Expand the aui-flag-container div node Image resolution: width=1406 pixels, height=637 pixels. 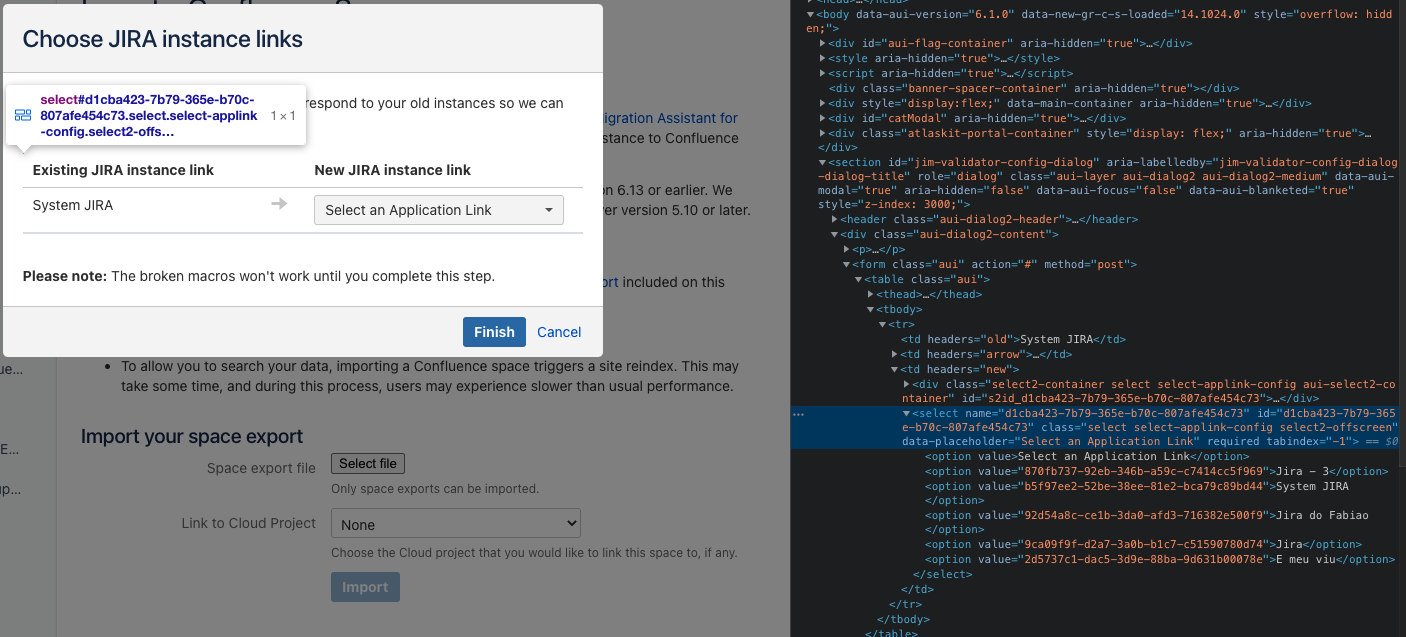(x=822, y=43)
